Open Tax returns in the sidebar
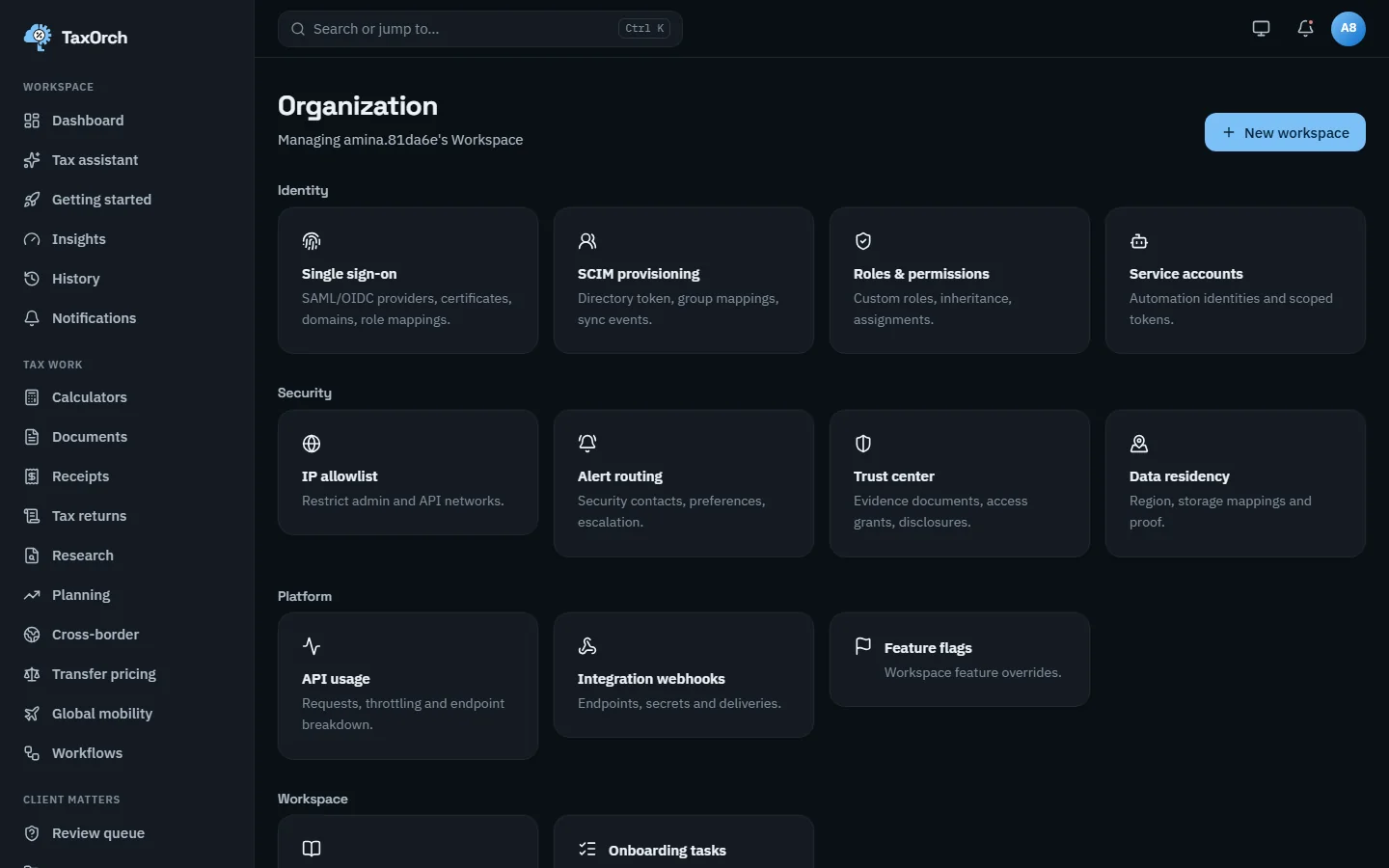 click(x=127, y=516)
